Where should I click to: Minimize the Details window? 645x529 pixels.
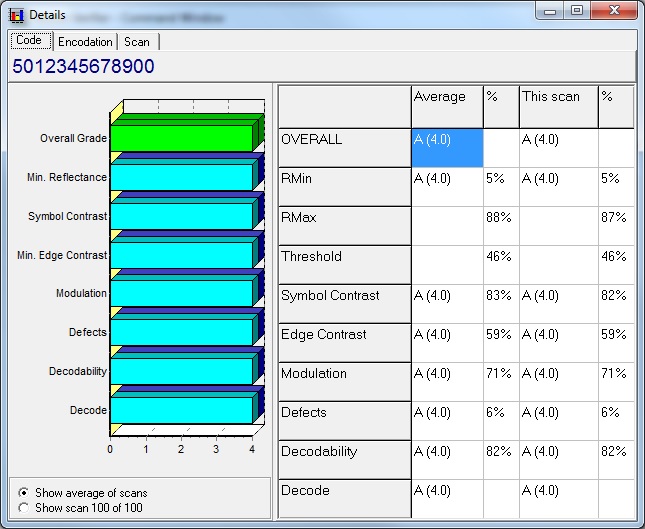(x=550, y=11)
